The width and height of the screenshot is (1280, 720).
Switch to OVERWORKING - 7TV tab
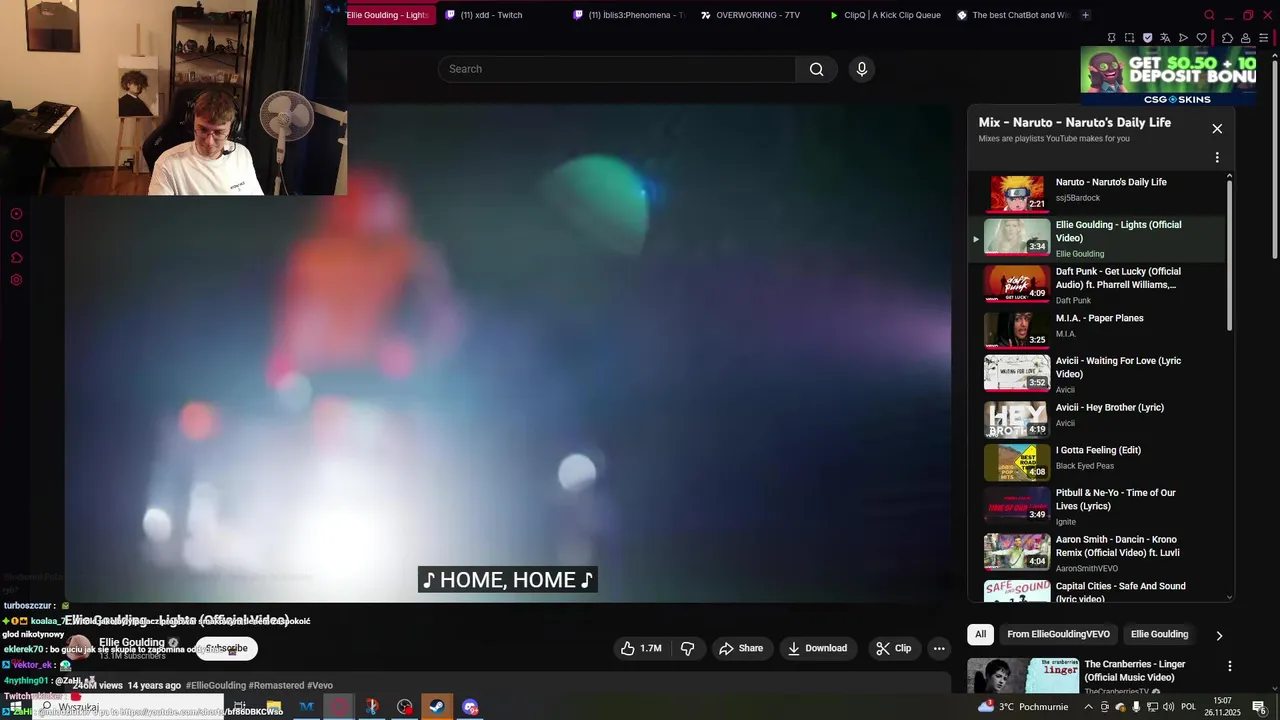pyautogui.click(x=757, y=15)
